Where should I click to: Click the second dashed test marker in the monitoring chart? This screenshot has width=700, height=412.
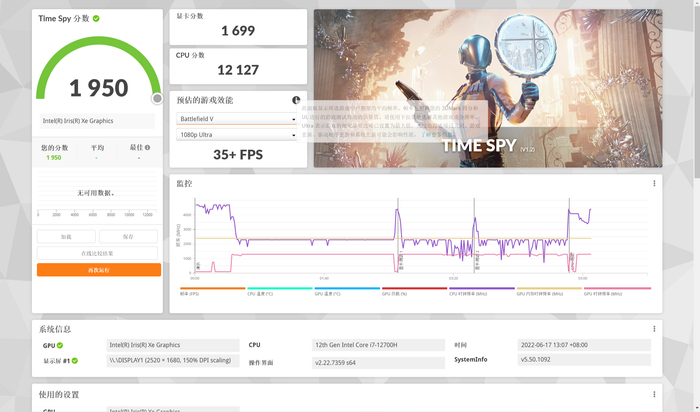(x=474, y=236)
